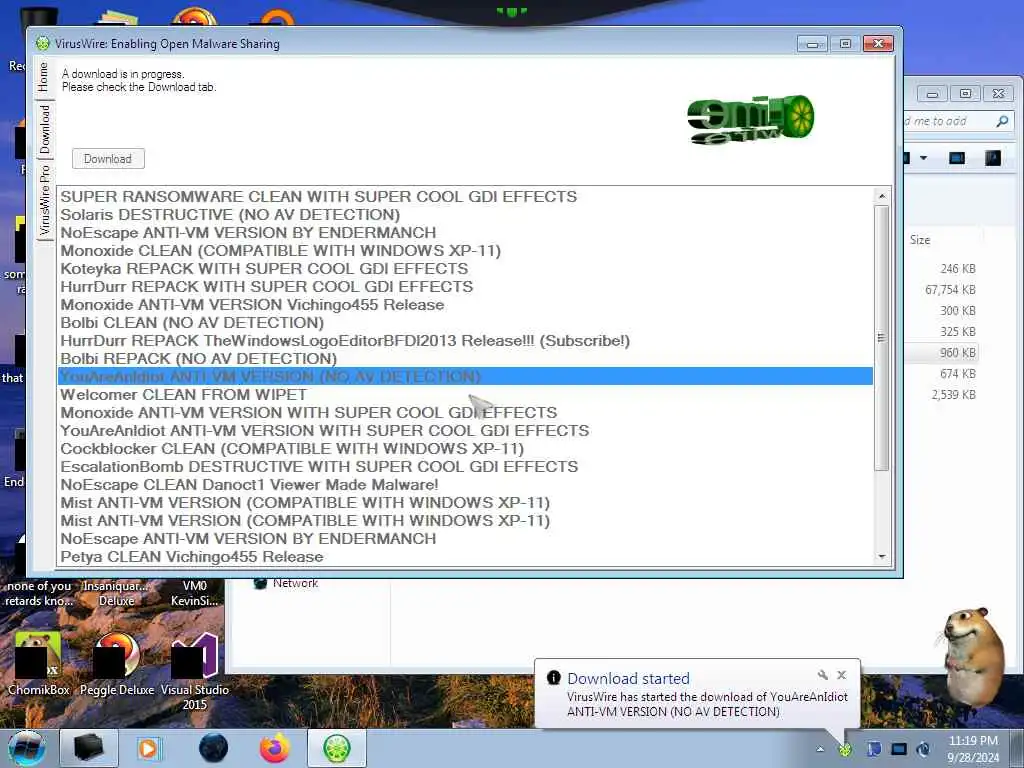Open Visual Studio 2015 desktop shortcut
The width and height of the screenshot is (1024, 768).
point(195,671)
